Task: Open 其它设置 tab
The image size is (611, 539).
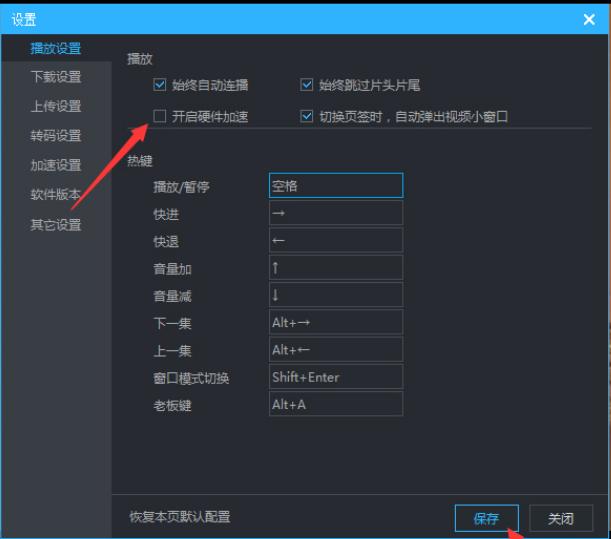Action: pyautogui.click(x=55, y=225)
